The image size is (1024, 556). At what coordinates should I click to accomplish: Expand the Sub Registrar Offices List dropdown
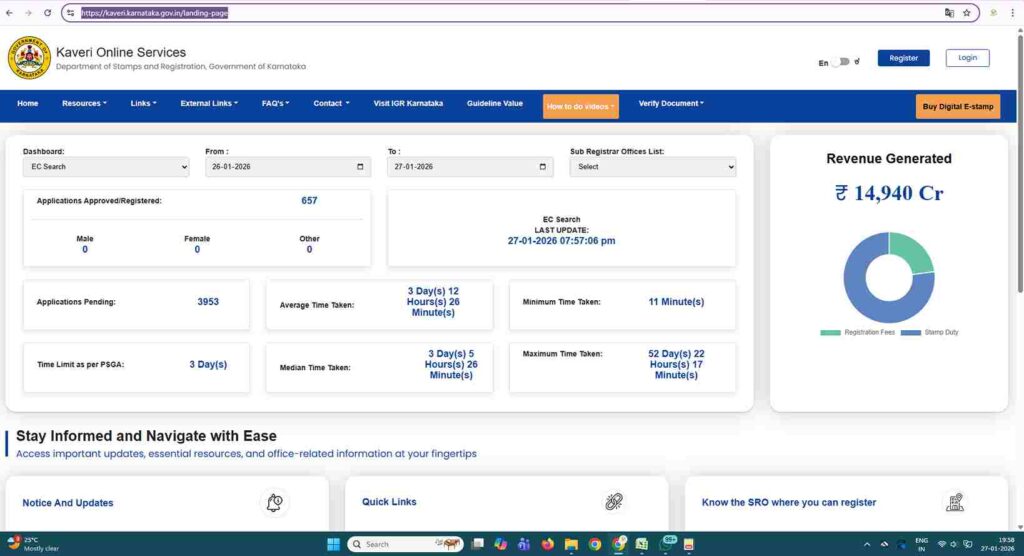(652, 167)
